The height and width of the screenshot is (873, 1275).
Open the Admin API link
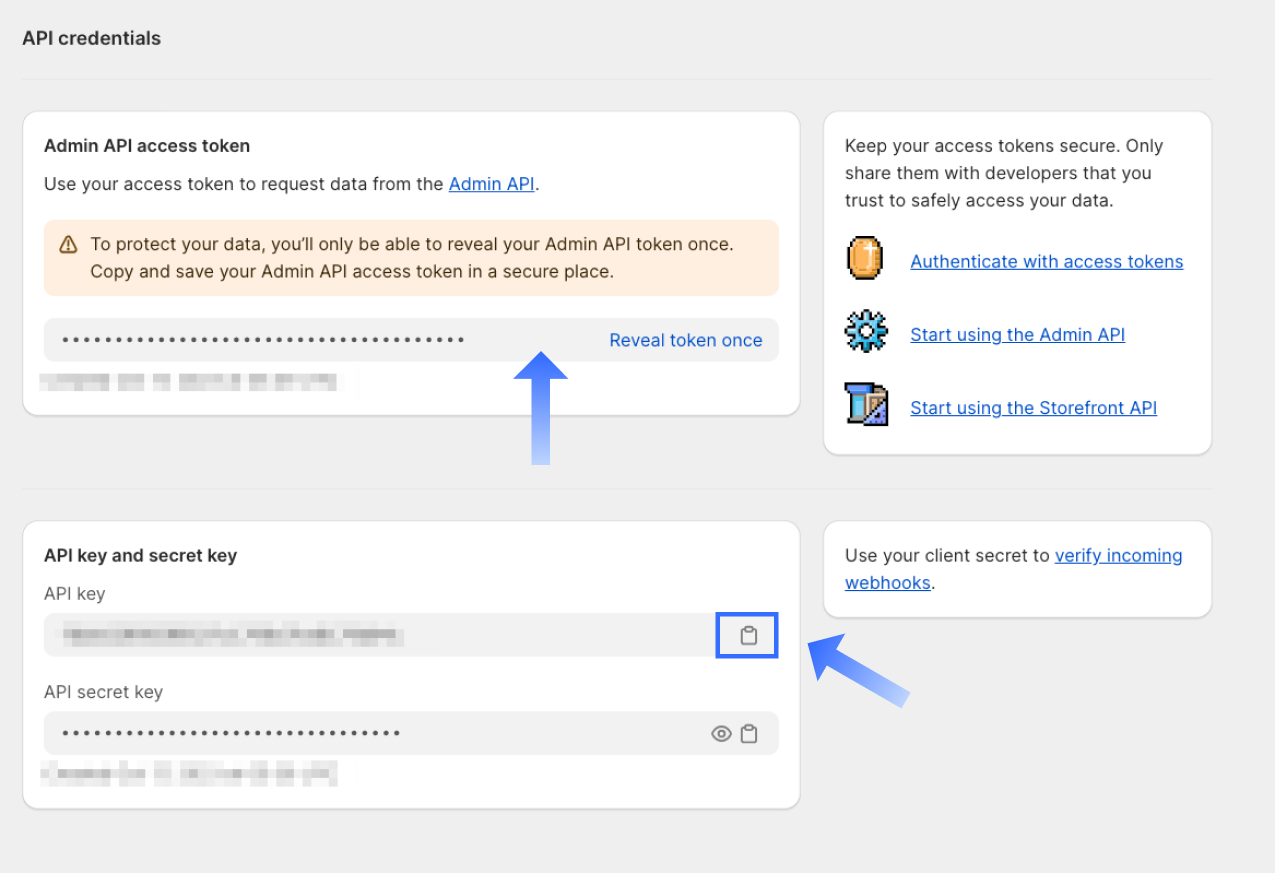pyautogui.click(x=491, y=184)
